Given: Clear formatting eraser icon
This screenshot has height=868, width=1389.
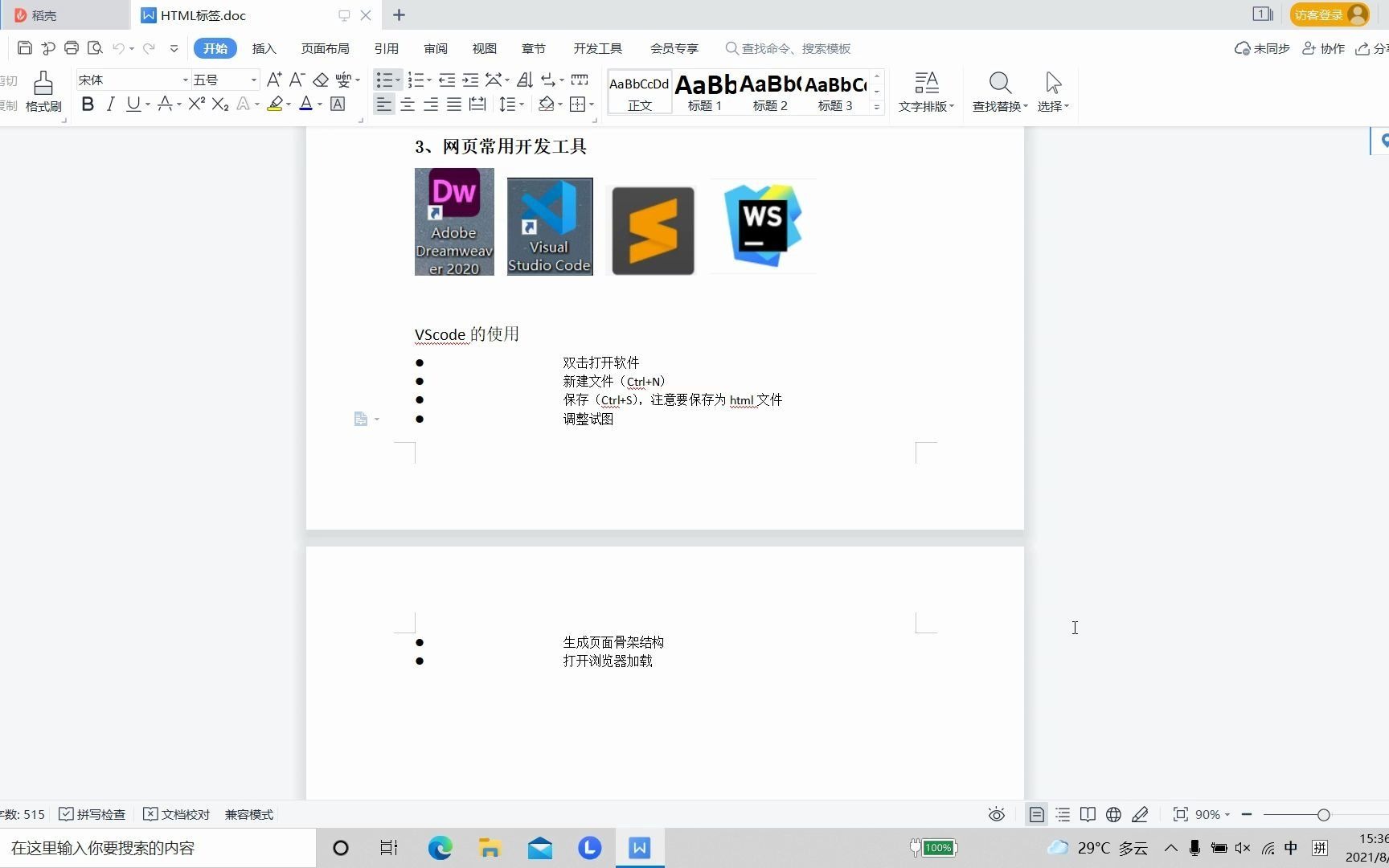Looking at the screenshot, I should [x=321, y=80].
